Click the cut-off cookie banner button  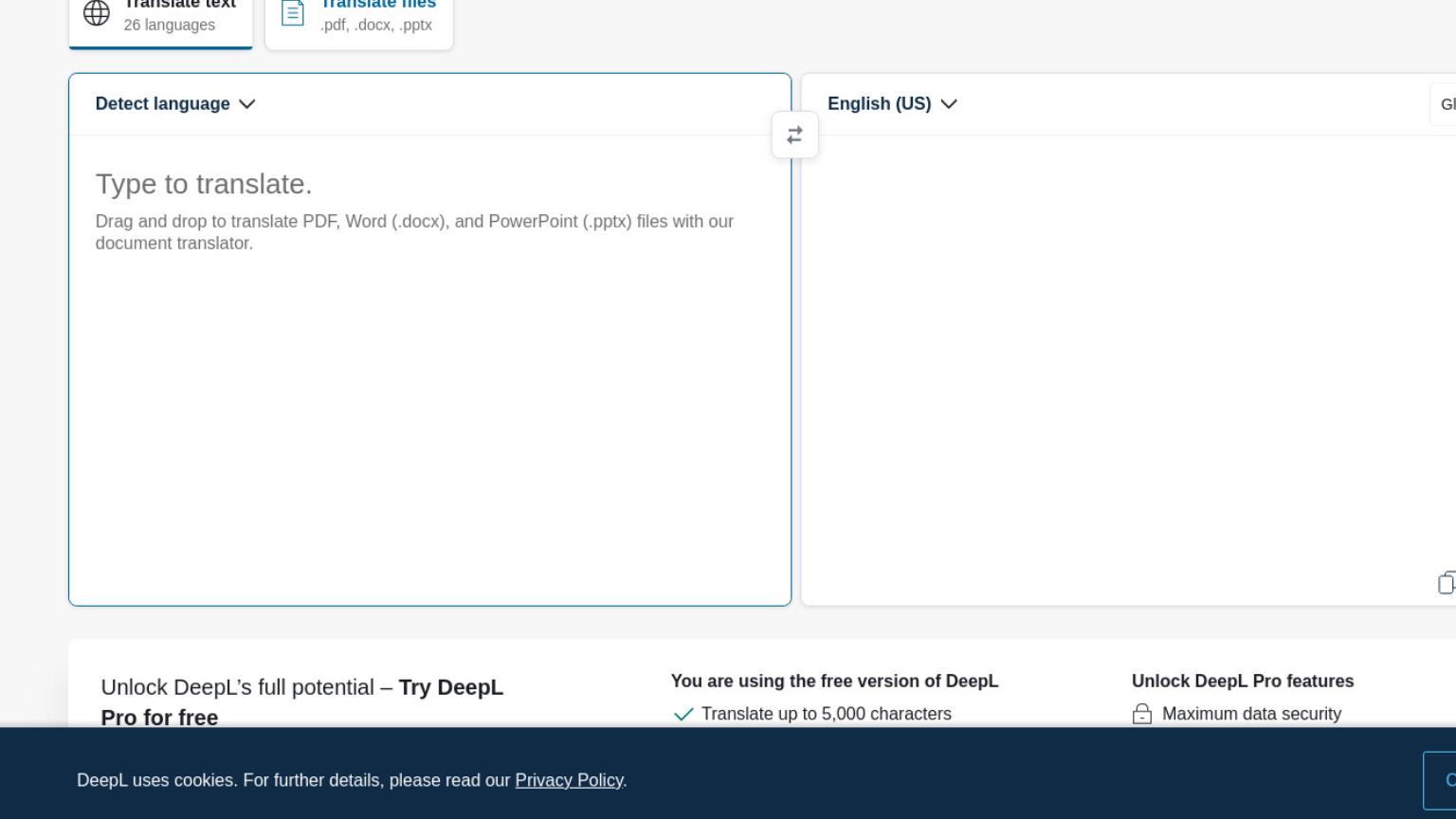pos(1440,780)
